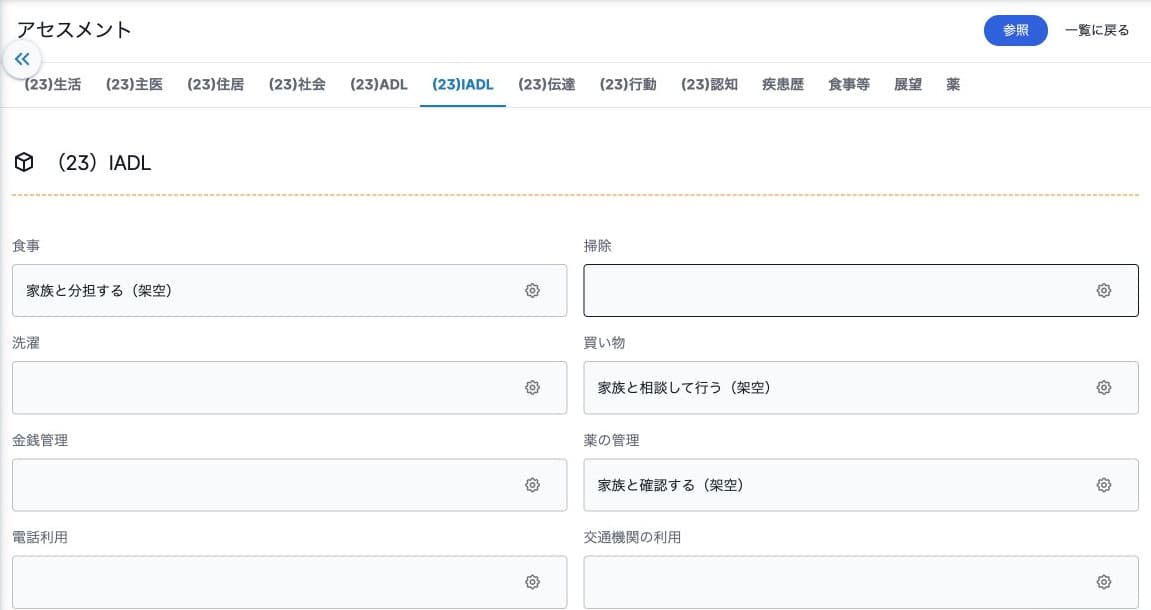Focus the empty 交通機関の利用 input field
The width and height of the screenshot is (1151, 610).
tap(861, 582)
